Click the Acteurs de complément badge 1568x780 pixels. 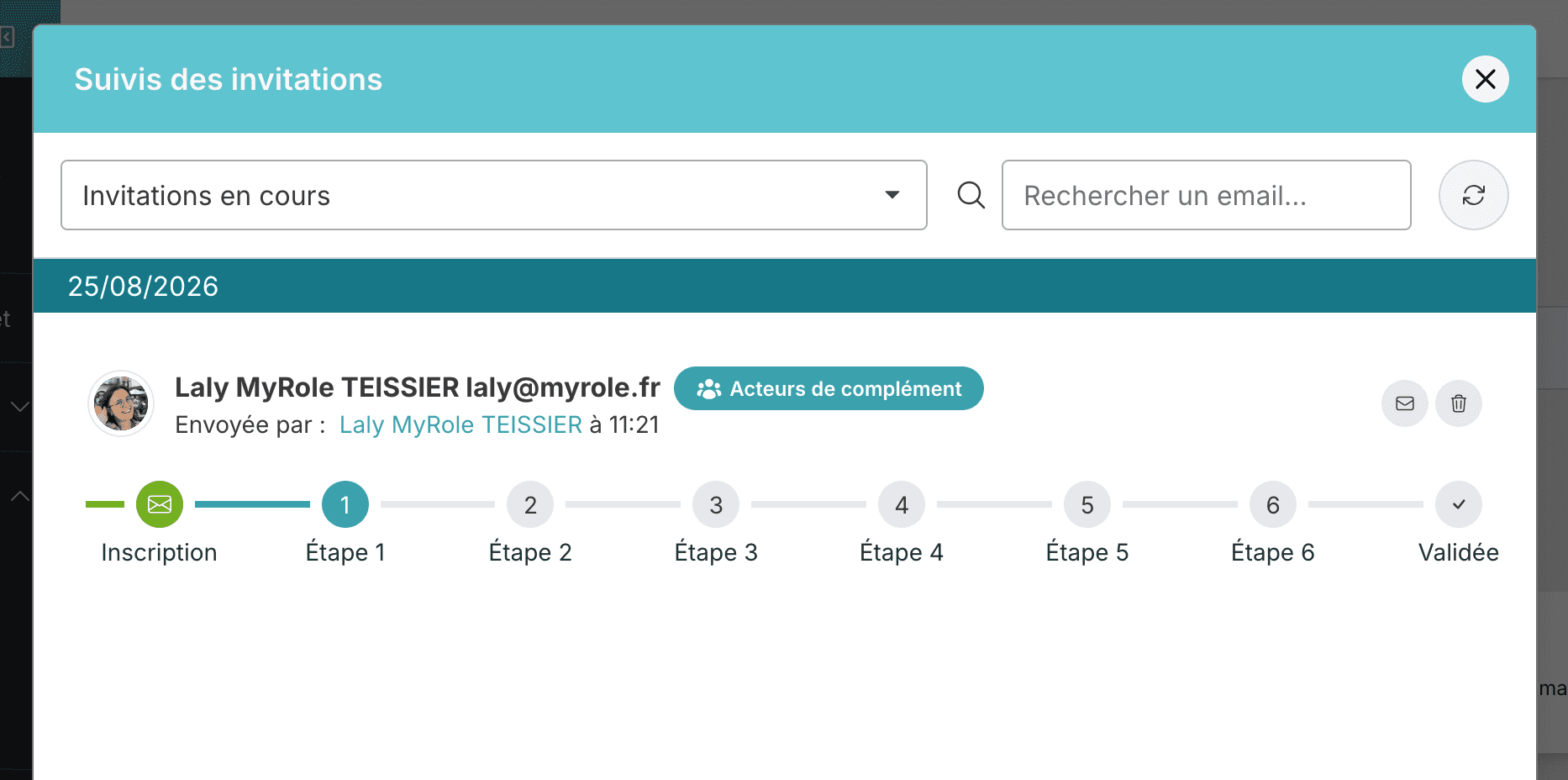click(829, 388)
